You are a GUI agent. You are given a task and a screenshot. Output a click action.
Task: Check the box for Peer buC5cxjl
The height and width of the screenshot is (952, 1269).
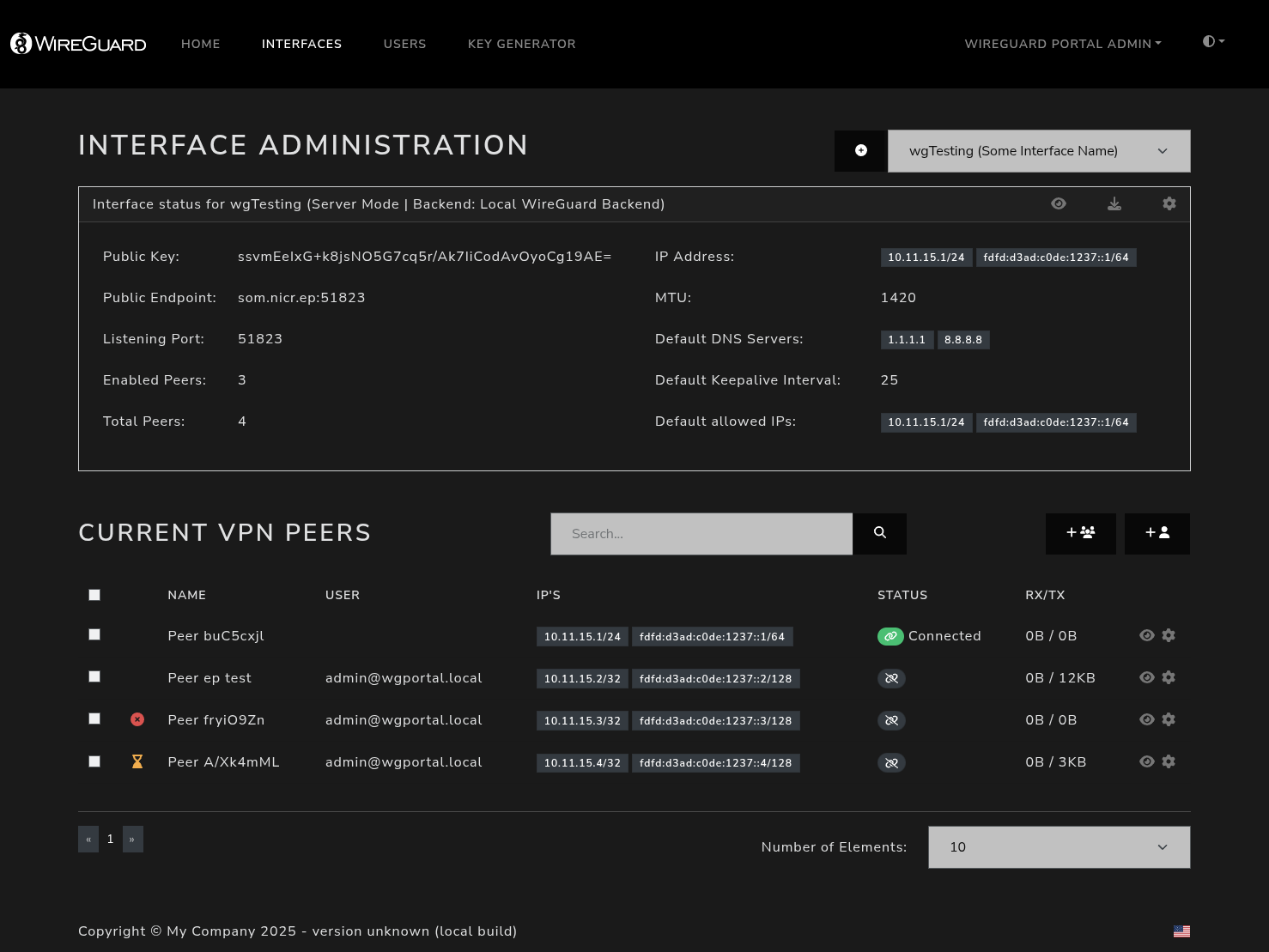(x=94, y=635)
